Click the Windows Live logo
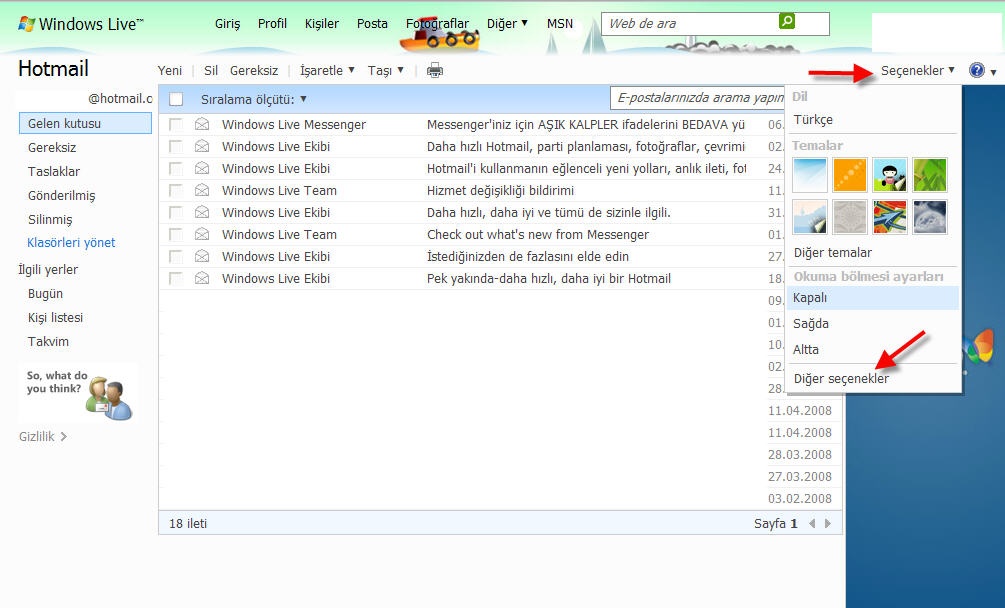 click(81, 24)
